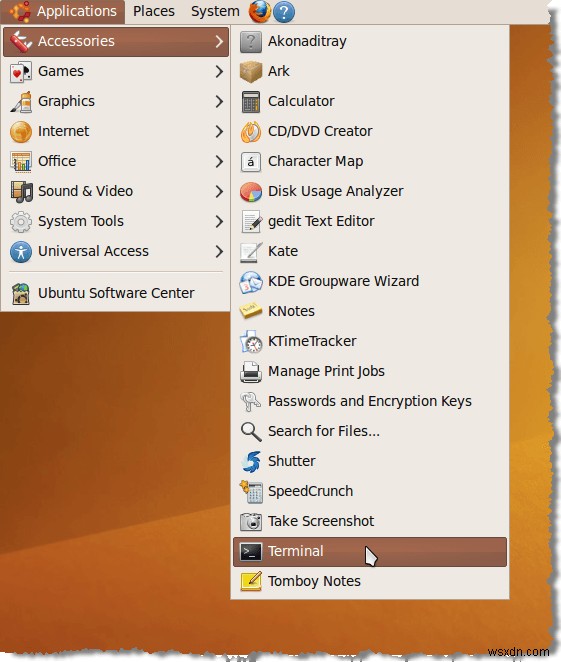Select the System Tools category label
Screen dimensions: 561x662
click(81, 221)
